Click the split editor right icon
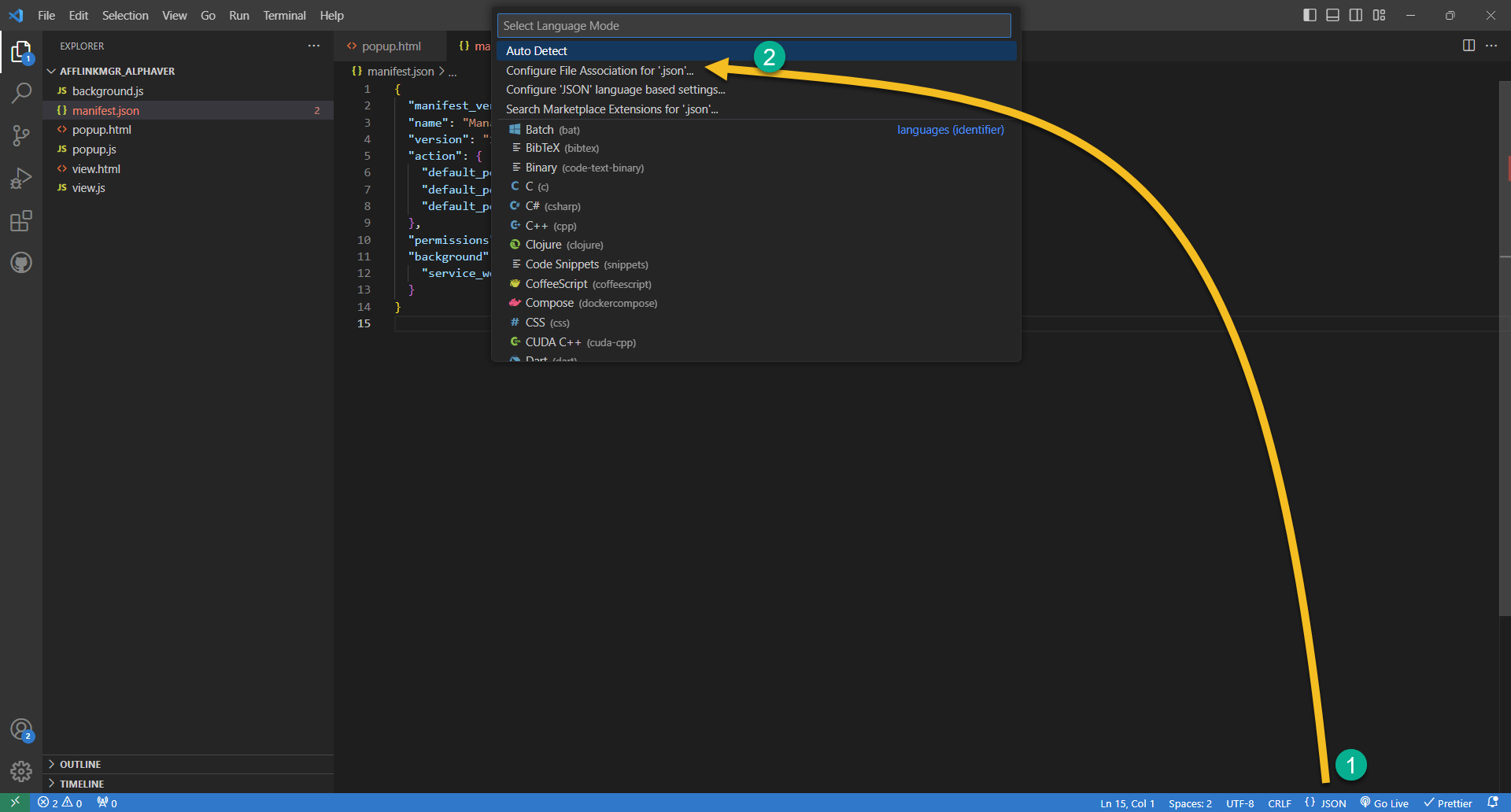1511x812 pixels. tap(1469, 46)
